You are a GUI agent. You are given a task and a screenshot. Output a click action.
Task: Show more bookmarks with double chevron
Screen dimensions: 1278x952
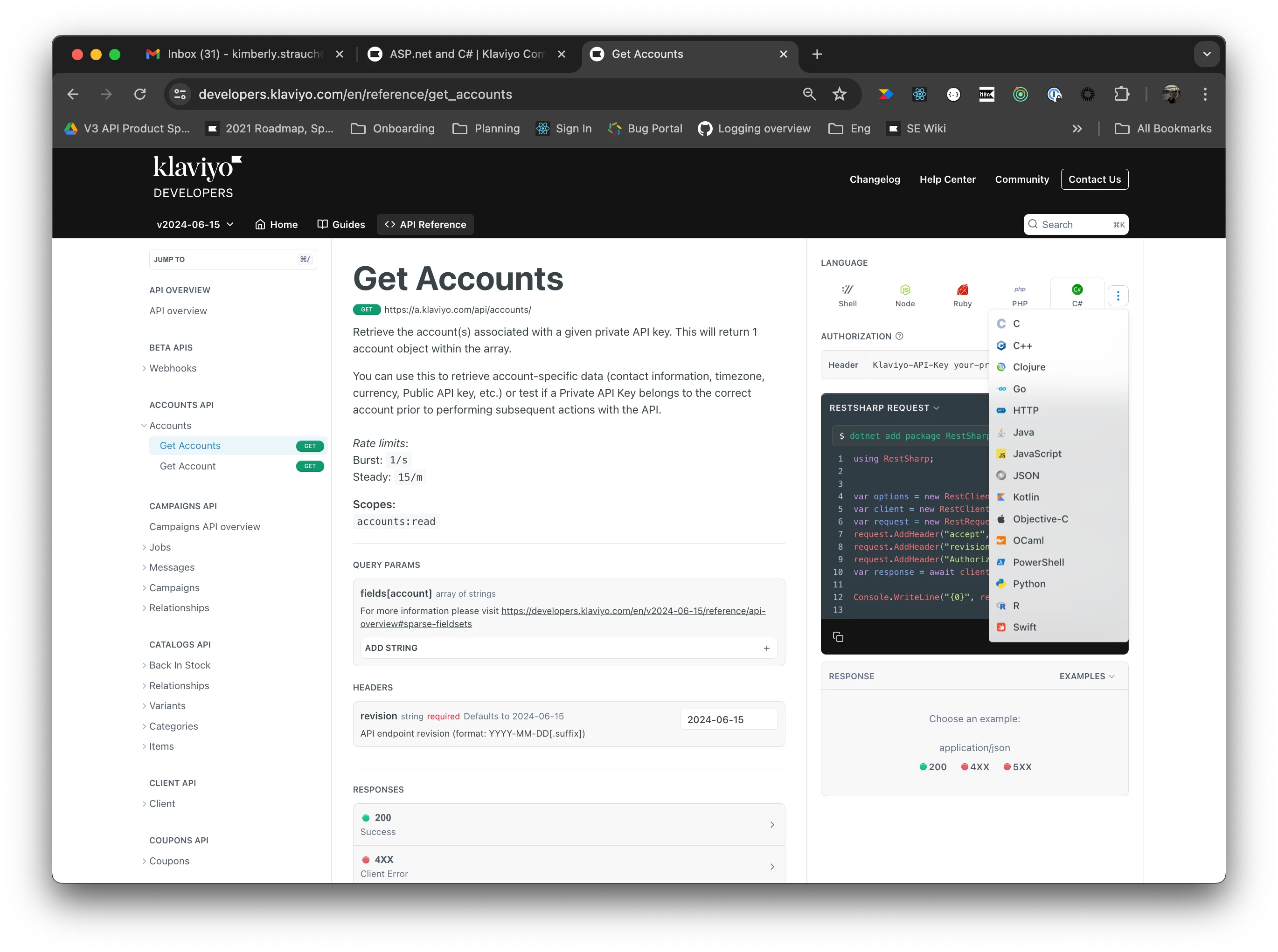point(1077,129)
